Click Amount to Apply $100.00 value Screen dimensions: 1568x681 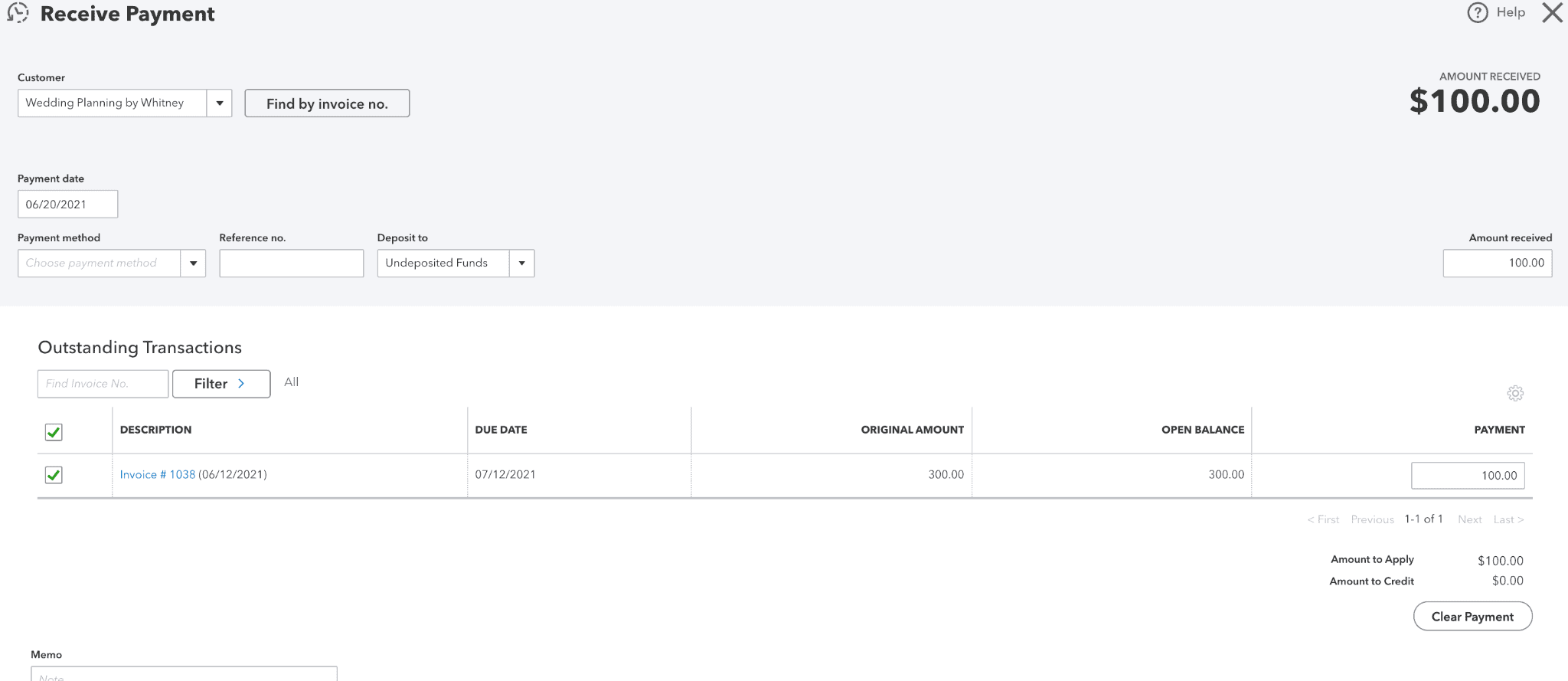click(1500, 561)
